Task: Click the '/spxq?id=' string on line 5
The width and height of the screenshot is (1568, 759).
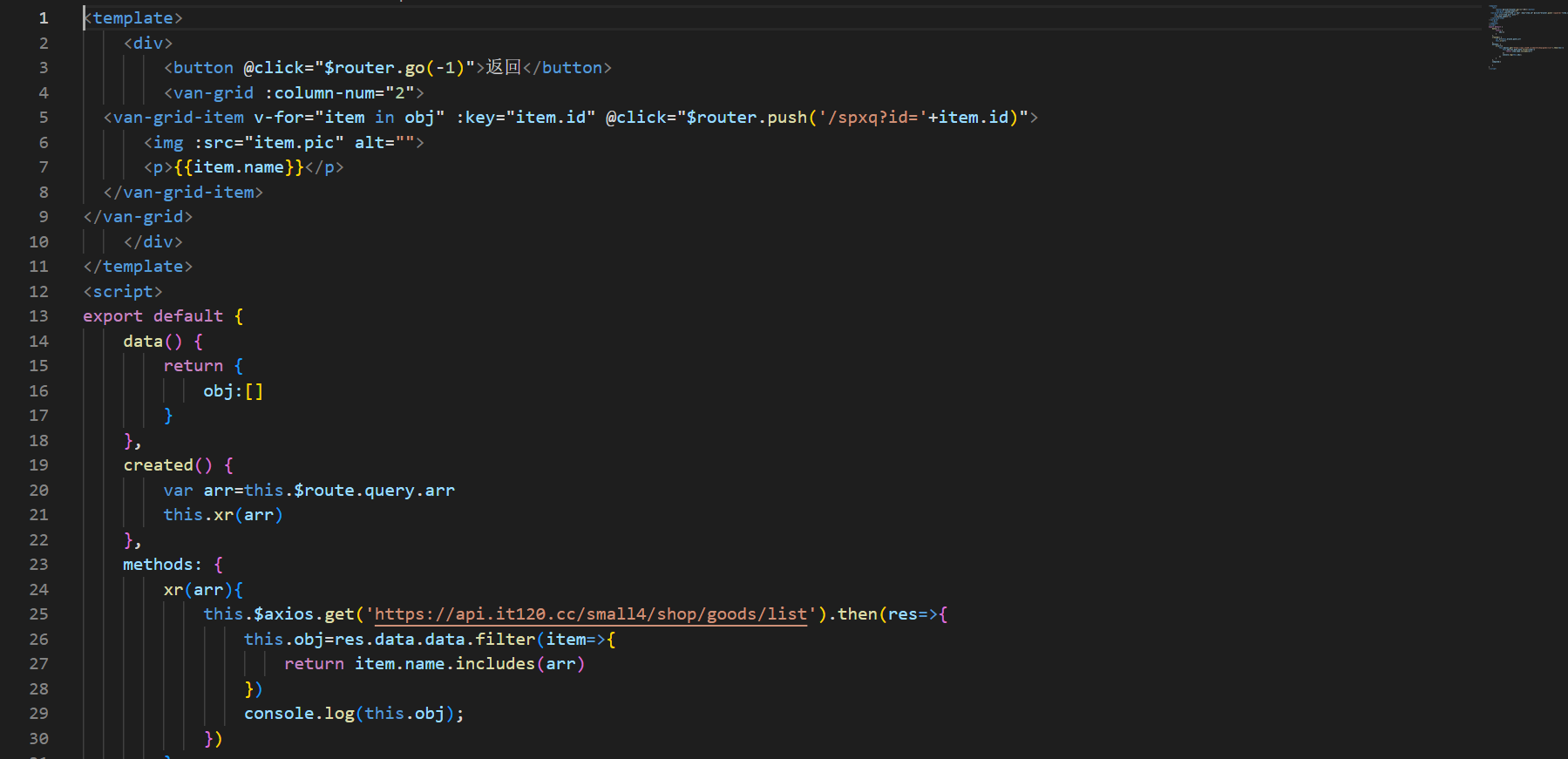Action: [x=872, y=118]
